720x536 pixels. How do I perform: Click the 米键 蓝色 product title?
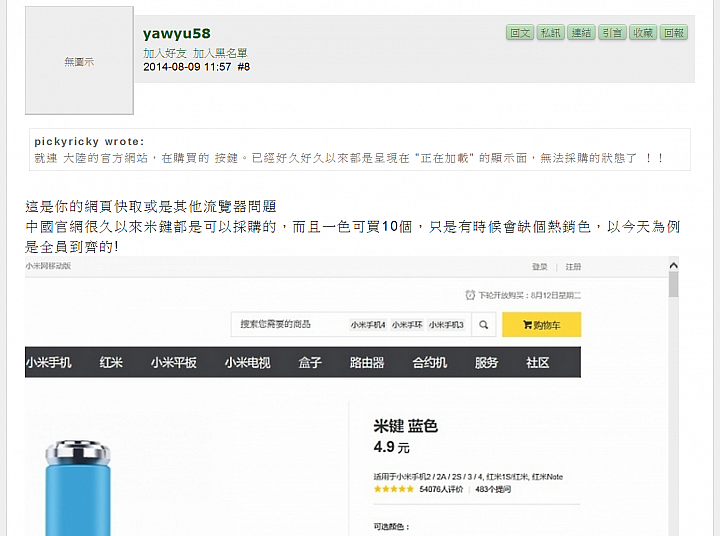tap(405, 426)
